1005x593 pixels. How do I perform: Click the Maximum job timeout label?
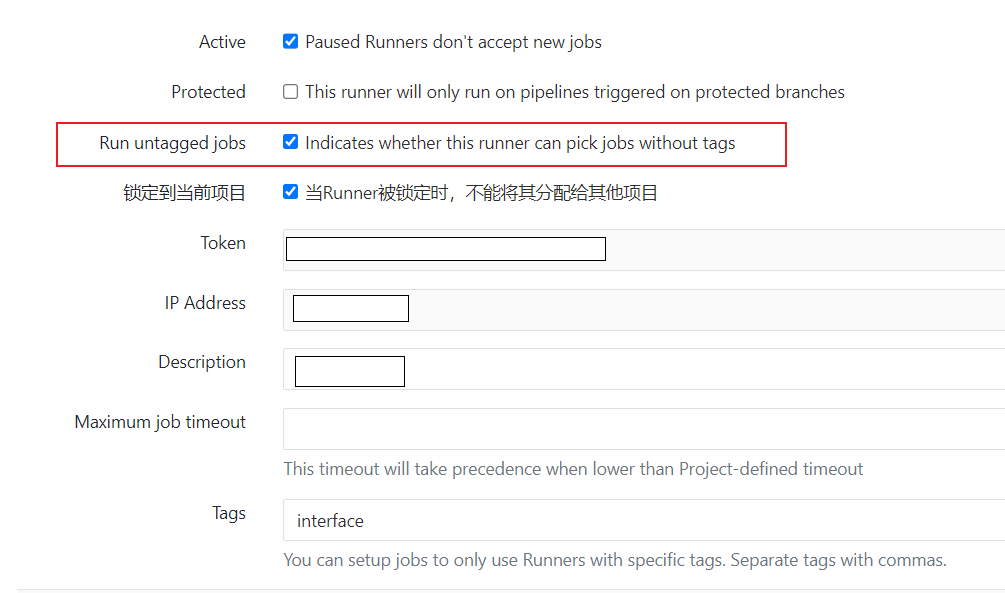pyautogui.click(x=160, y=422)
